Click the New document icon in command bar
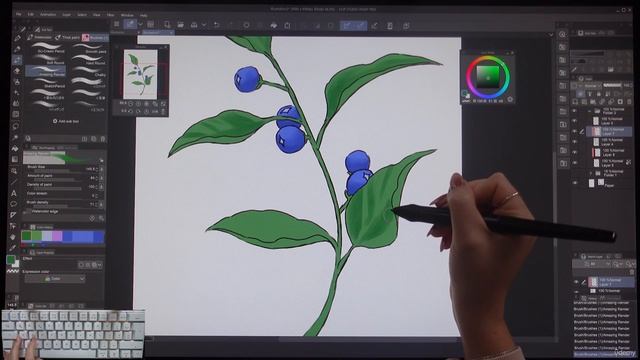The height and width of the screenshot is (360, 640). (167, 25)
